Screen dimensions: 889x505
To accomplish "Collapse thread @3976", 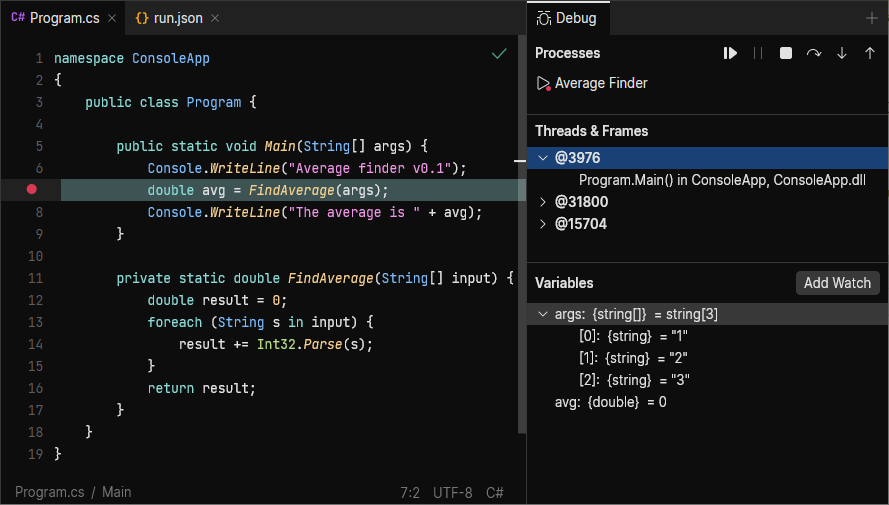I will pos(543,158).
